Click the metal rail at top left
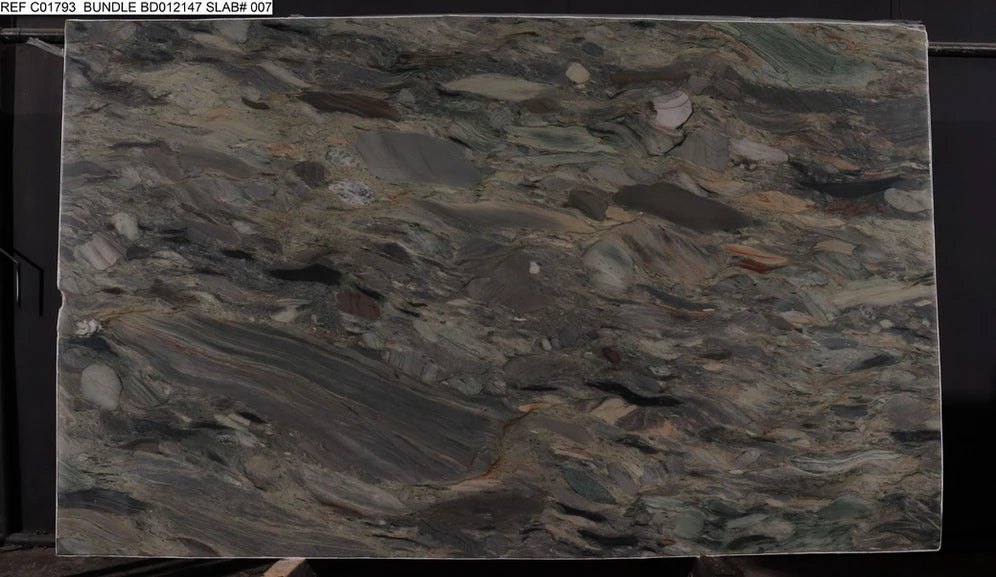Screen dimensions: 996x577 [30, 35]
